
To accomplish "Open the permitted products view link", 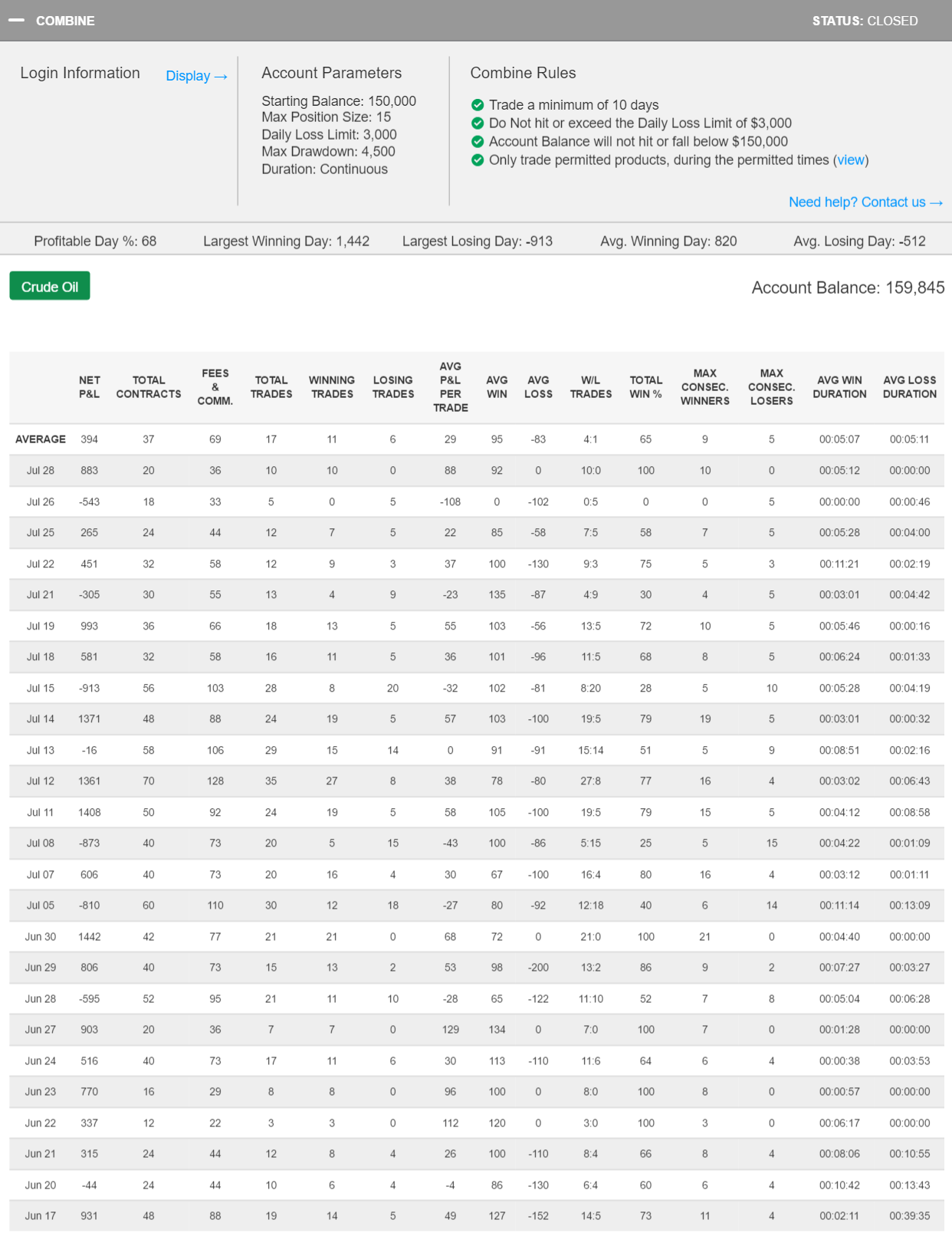I will coord(850,160).
